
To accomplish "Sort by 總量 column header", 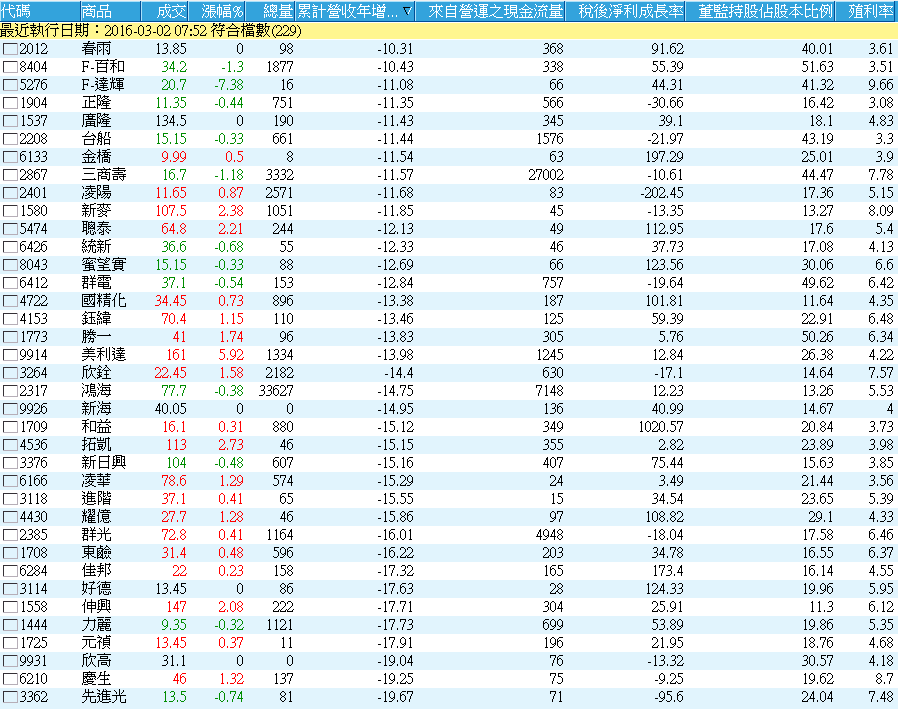I will click(x=276, y=12).
